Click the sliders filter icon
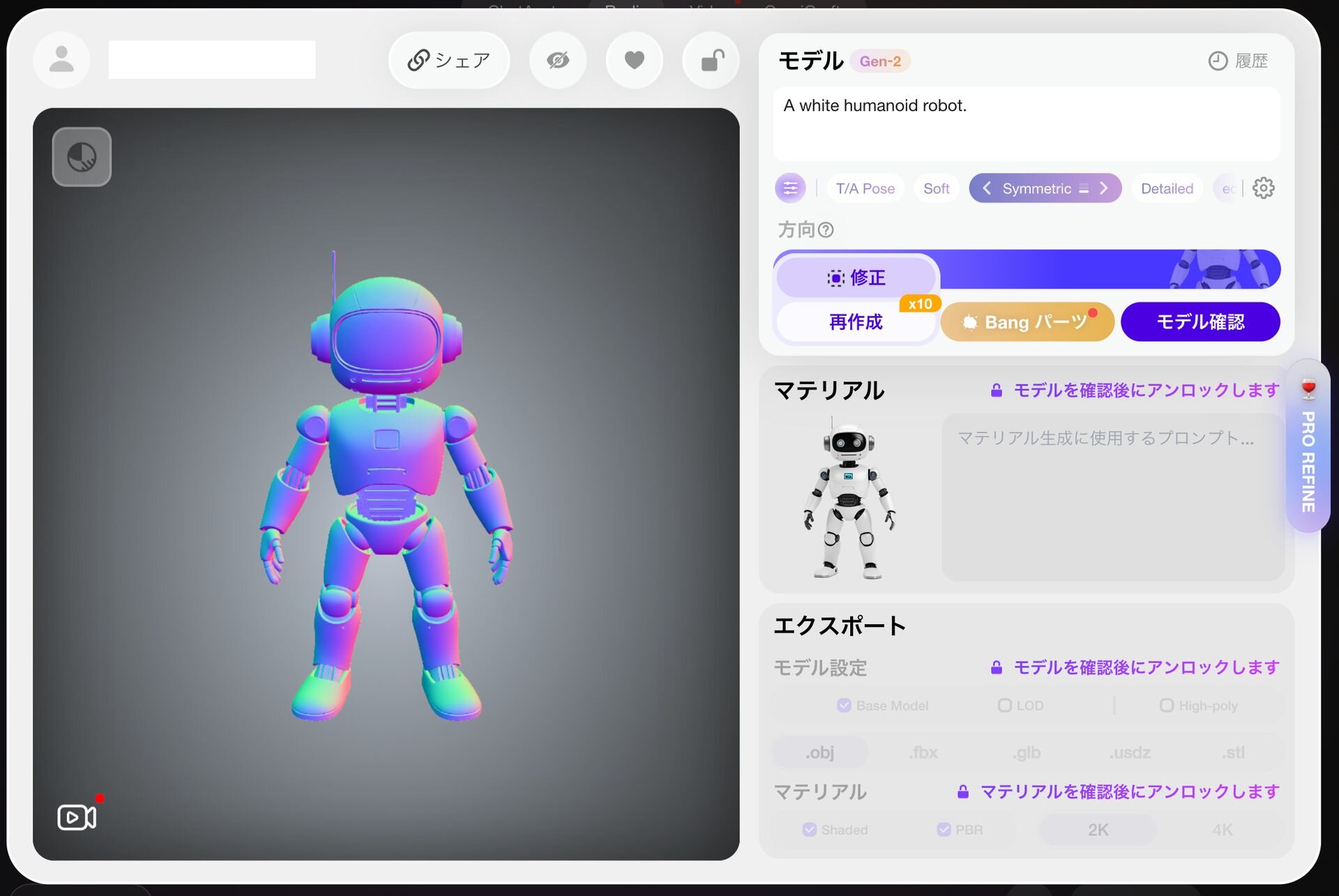Image resolution: width=1339 pixels, height=896 pixels. (790, 188)
